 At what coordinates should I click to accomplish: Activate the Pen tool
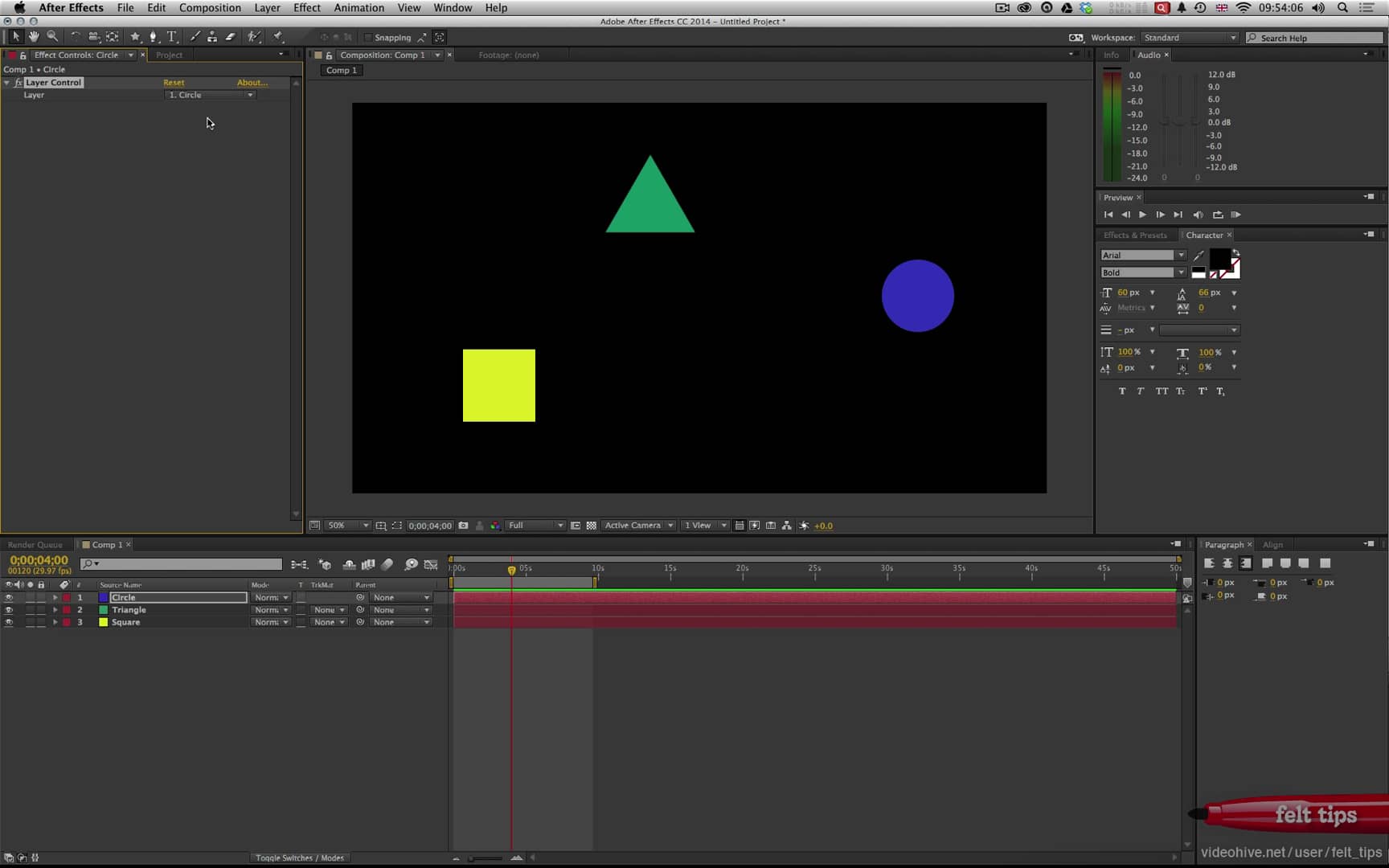(153, 36)
